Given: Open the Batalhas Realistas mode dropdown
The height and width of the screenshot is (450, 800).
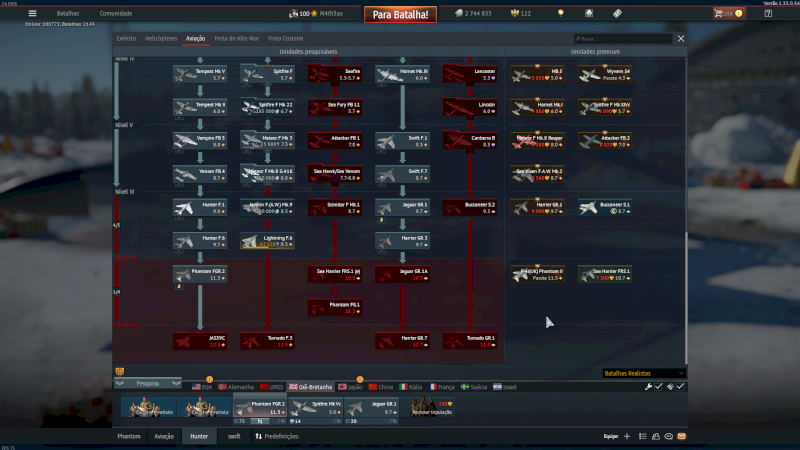Looking at the screenshot, I should click(644, 373).
